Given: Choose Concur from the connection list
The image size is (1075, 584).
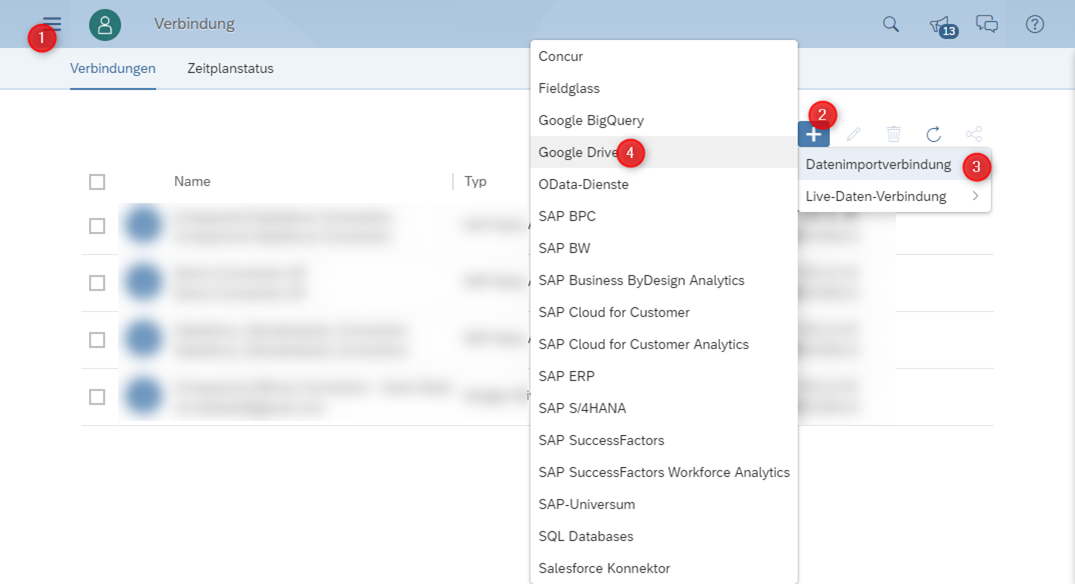Looking at the screenshot, I should click(664, 56).
